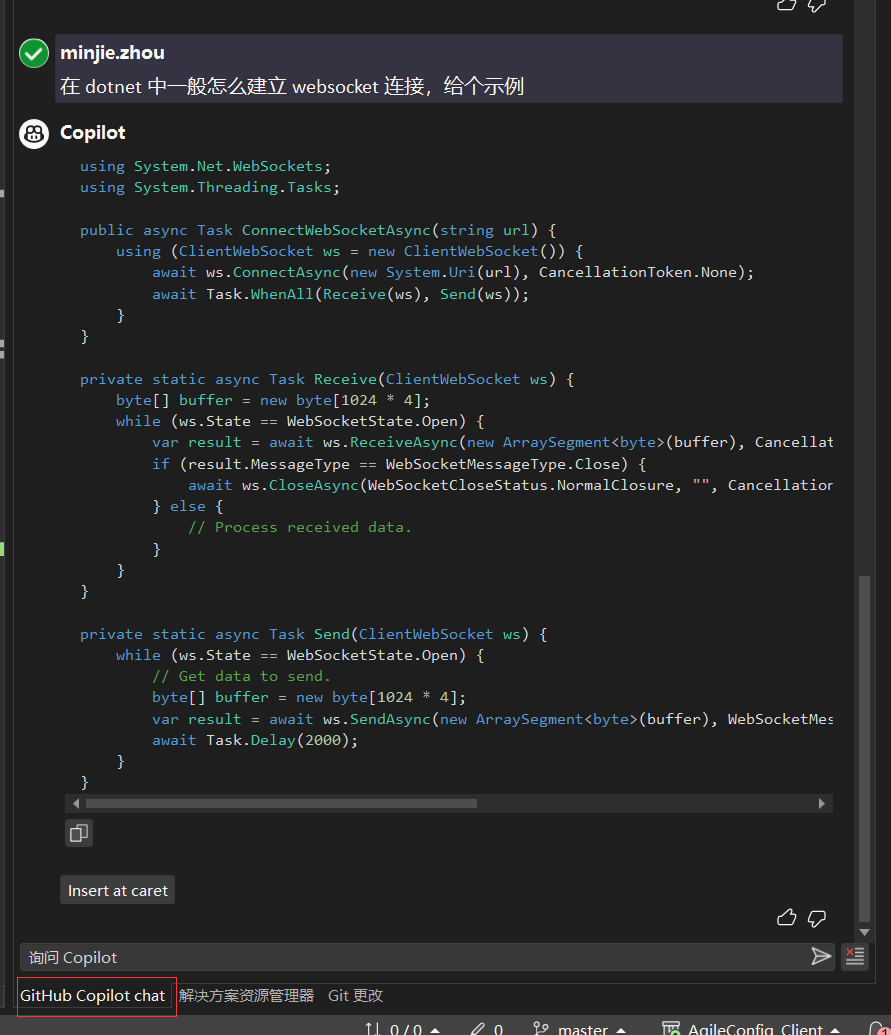This screenshot has width=891, height=1035.
Task: Select the copy code snippet icon
Action: [78, 833]
